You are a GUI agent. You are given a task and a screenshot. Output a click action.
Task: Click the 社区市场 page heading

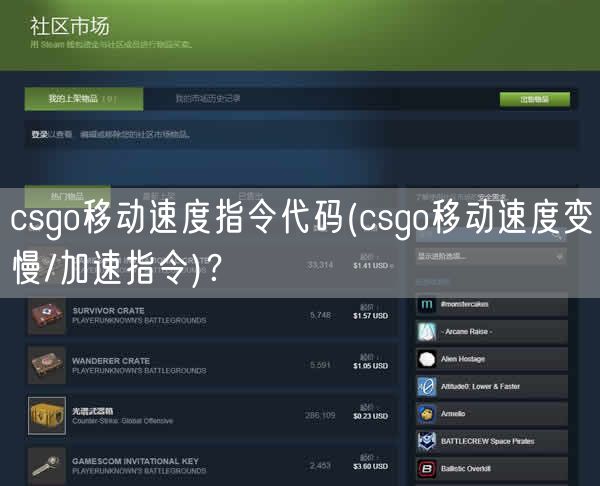pyautogui.click(x=70, y=26)
